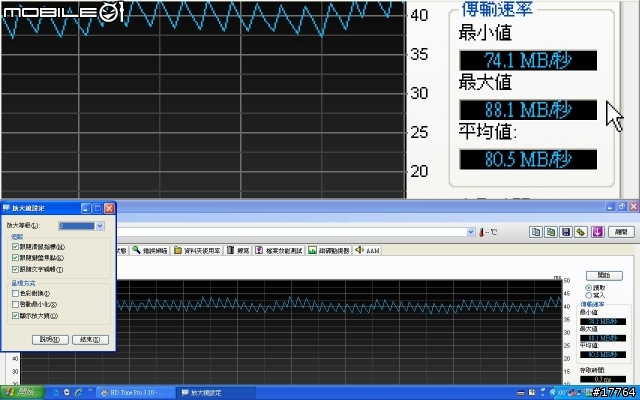
Task: Switch to Magnifier settings taskbar button
Action: pos(216,393)
